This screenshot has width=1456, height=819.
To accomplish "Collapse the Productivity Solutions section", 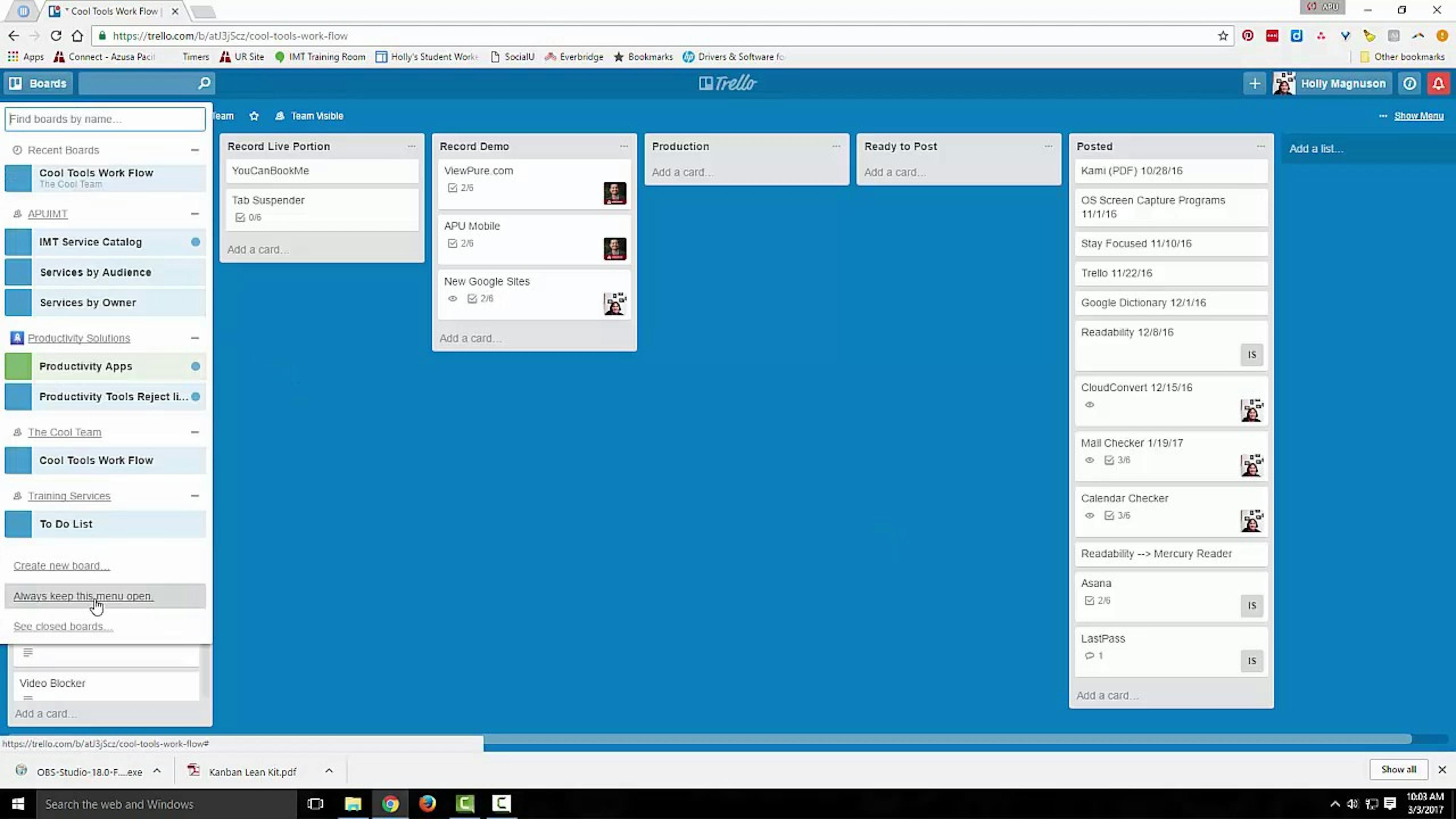I will pyautogui.click(x=195, y=338).
